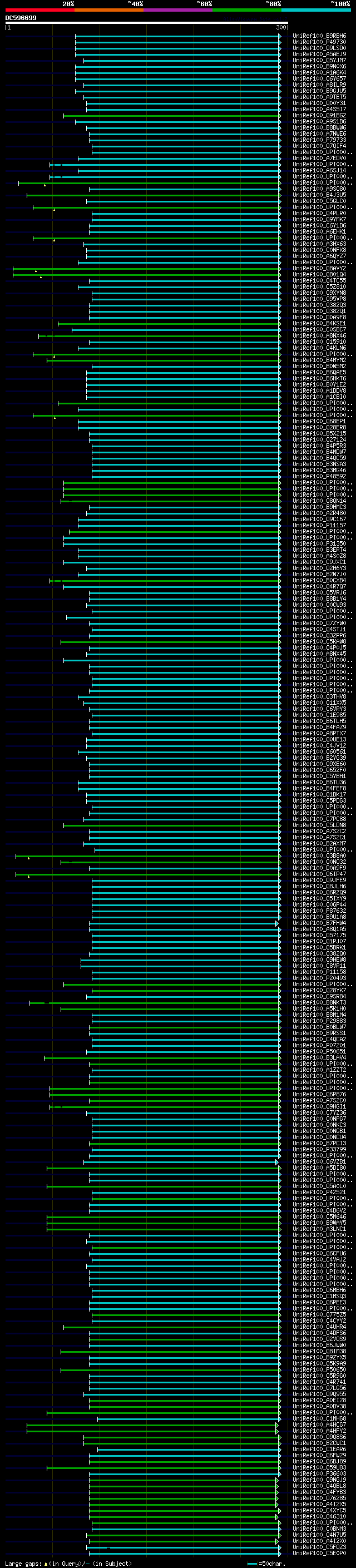Open the UniRef100_A6SJ14 entry
356x1568 pixels.
pos(319,170)
